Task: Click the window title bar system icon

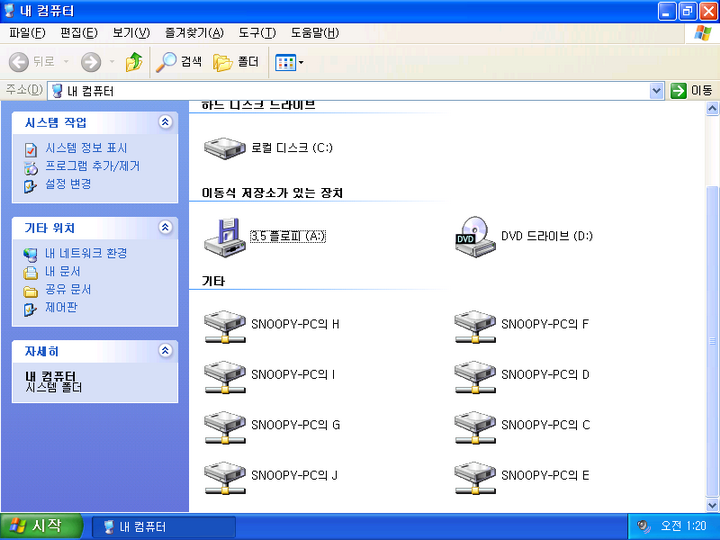Action: (9, 11)
